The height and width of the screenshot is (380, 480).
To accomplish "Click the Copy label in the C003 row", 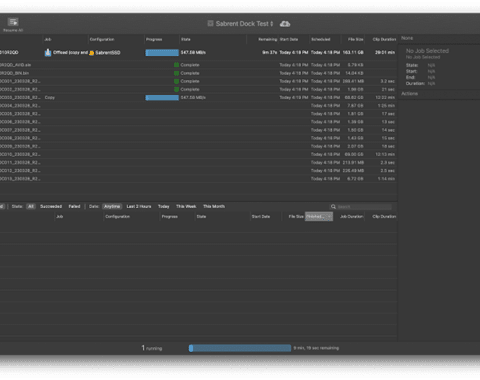I will 50,98.
